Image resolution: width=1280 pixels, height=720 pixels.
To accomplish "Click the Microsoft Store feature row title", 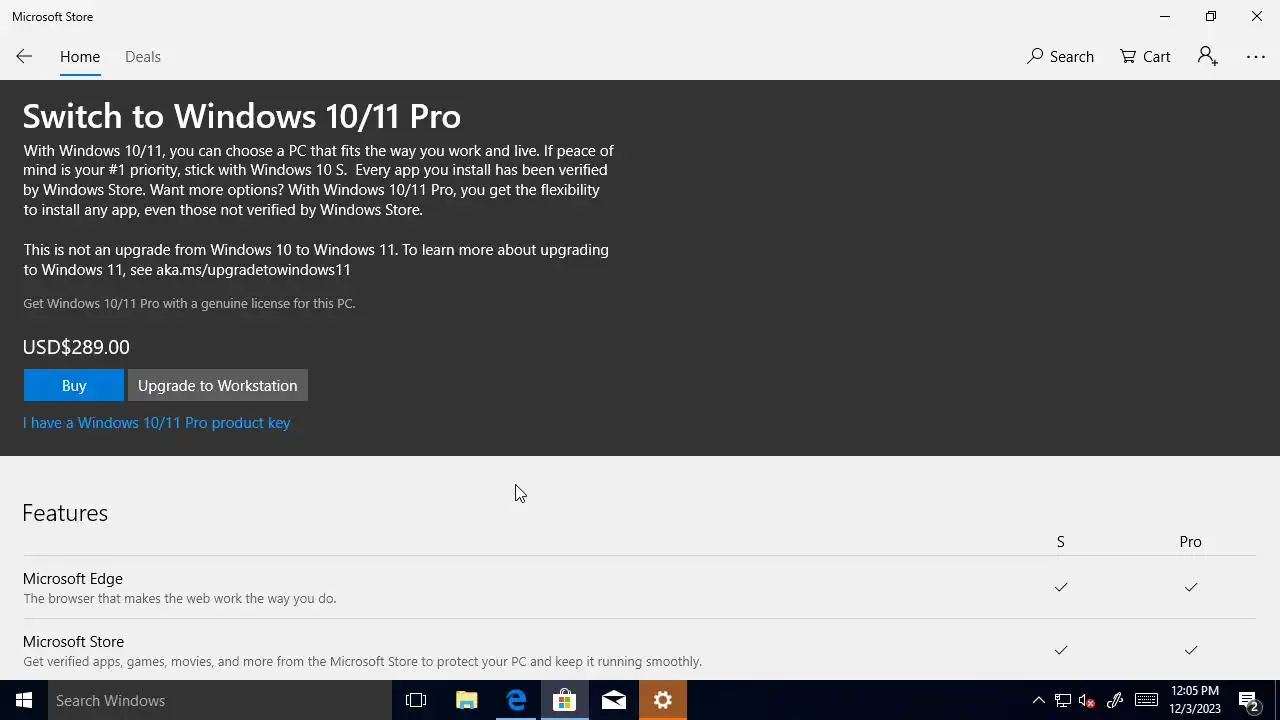I will click(x=73, y=642).
